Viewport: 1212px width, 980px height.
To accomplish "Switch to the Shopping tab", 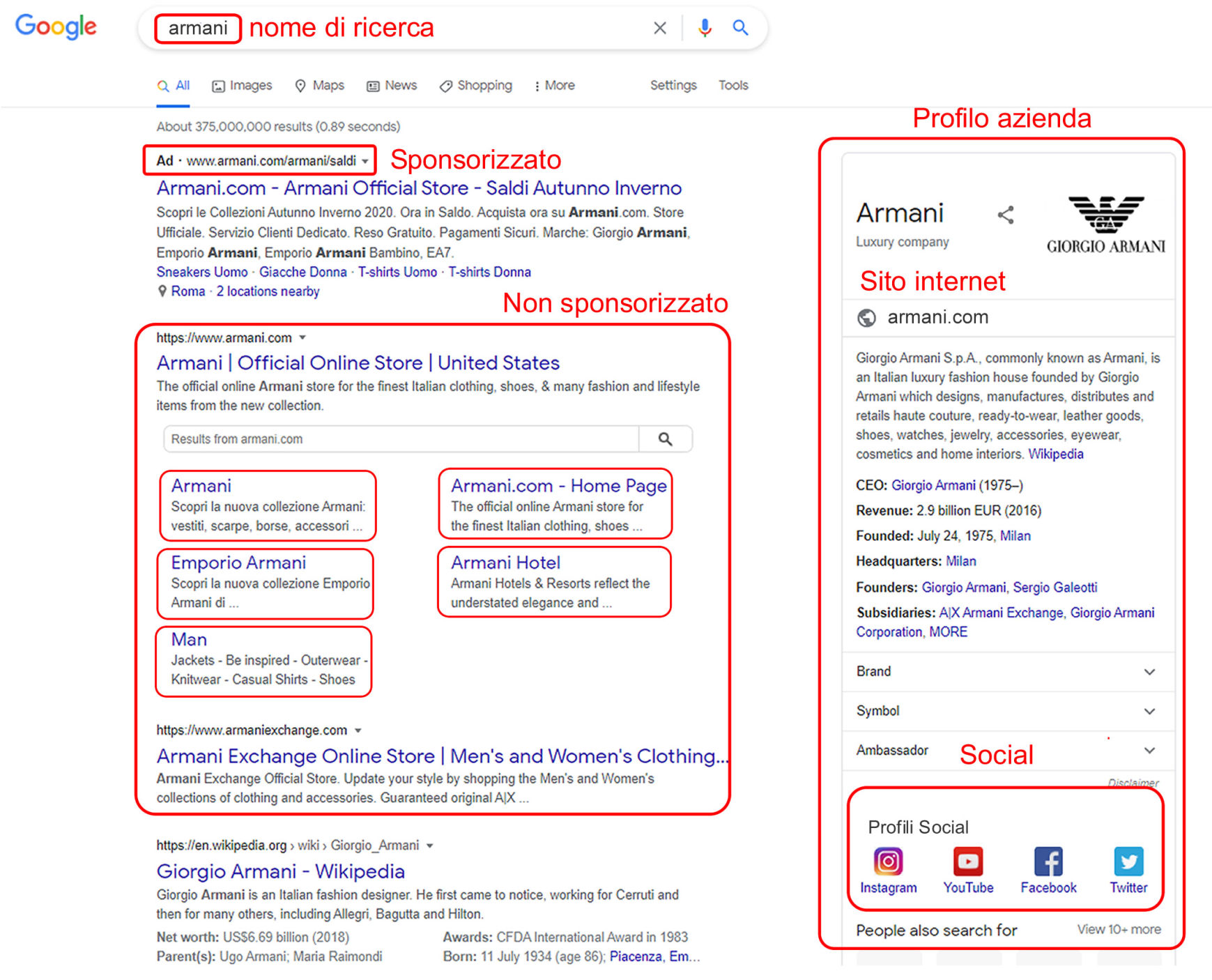I will click(476, 86).
